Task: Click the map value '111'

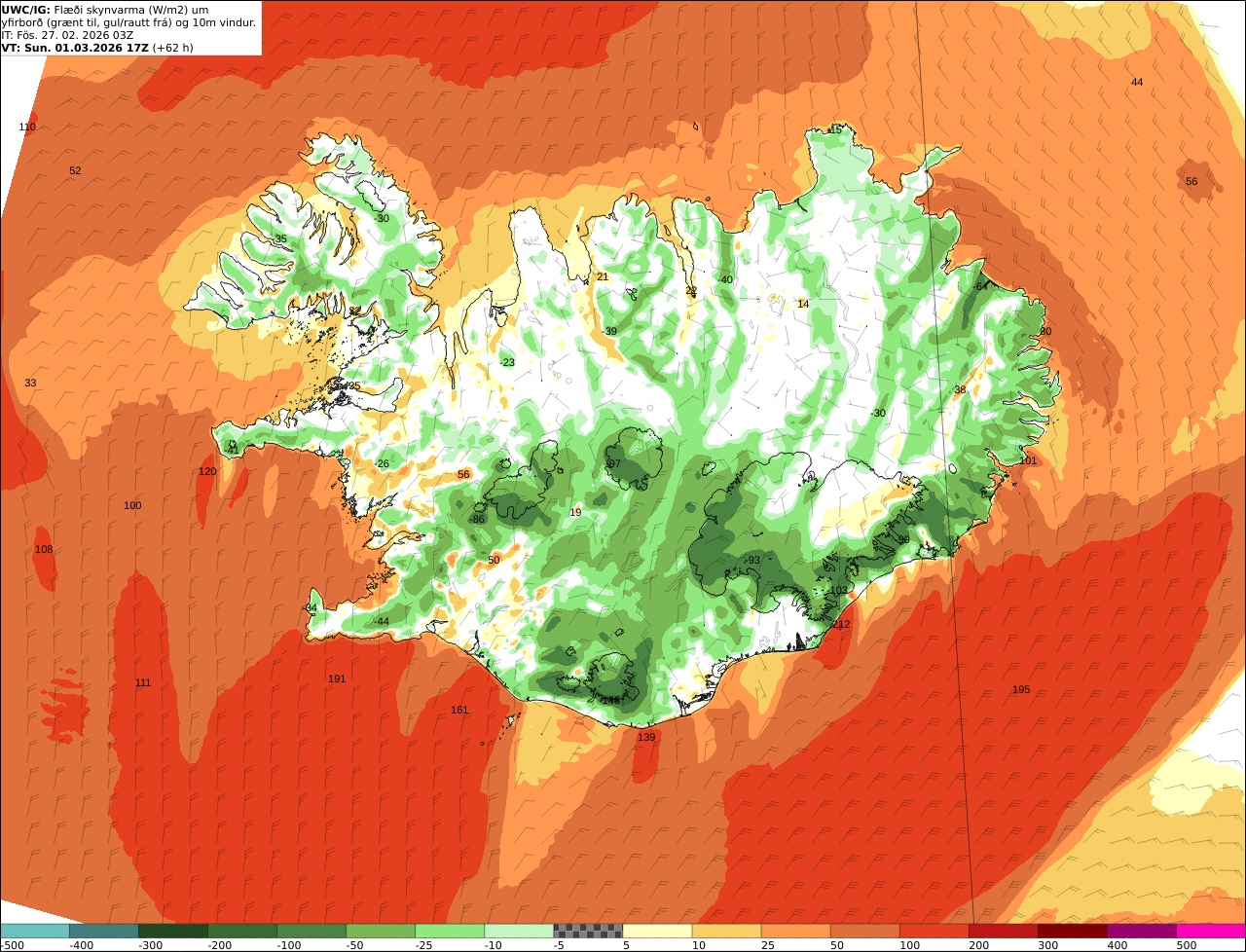Action: 143,683
